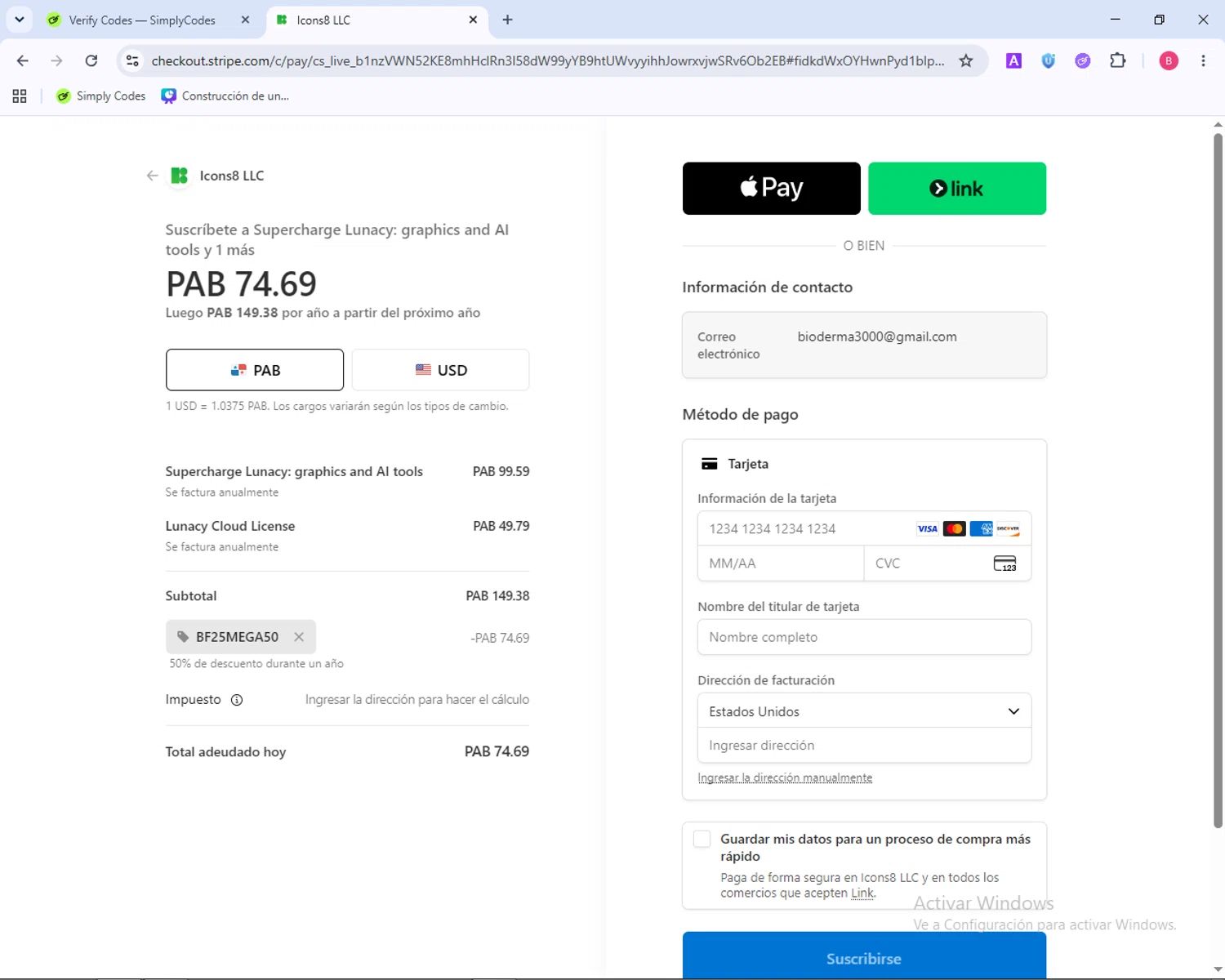The width and height of the screenshot is (1225, 980).
Task: Click the Visa card logo
Action: (927, 528)
